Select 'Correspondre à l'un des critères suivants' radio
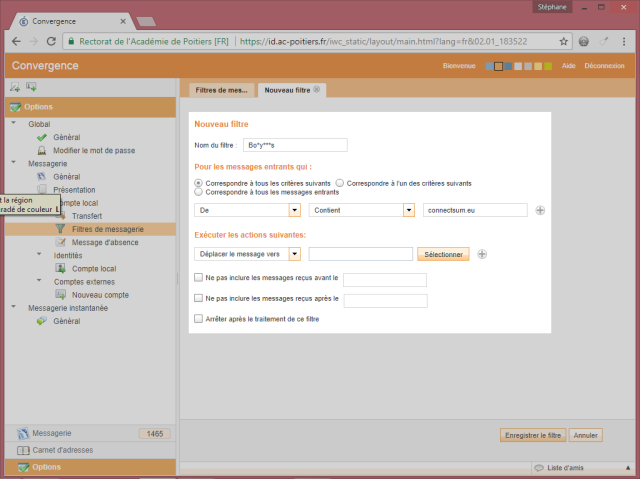 point(340,183)
